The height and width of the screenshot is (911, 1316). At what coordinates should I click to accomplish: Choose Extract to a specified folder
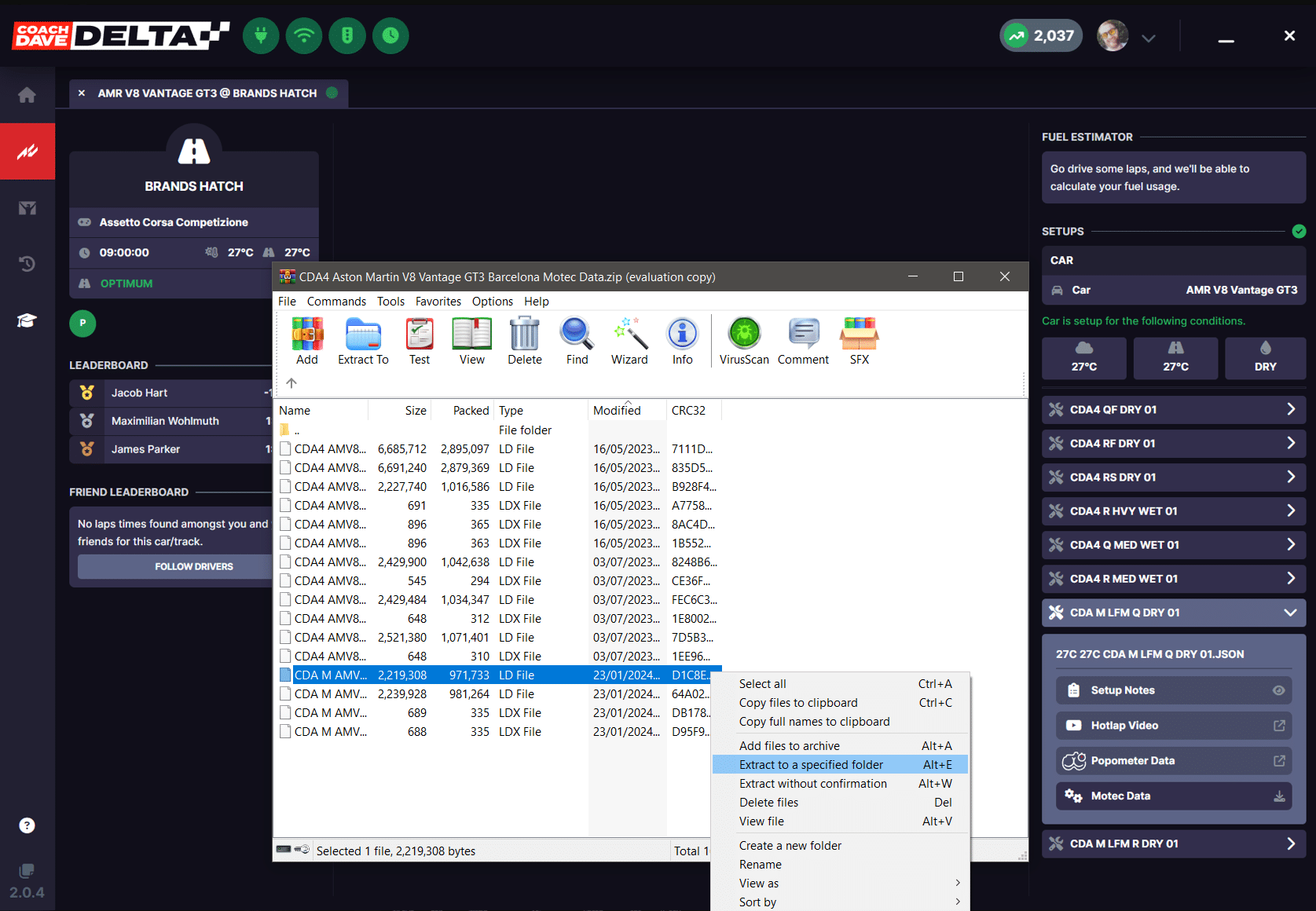coord(811,764)
